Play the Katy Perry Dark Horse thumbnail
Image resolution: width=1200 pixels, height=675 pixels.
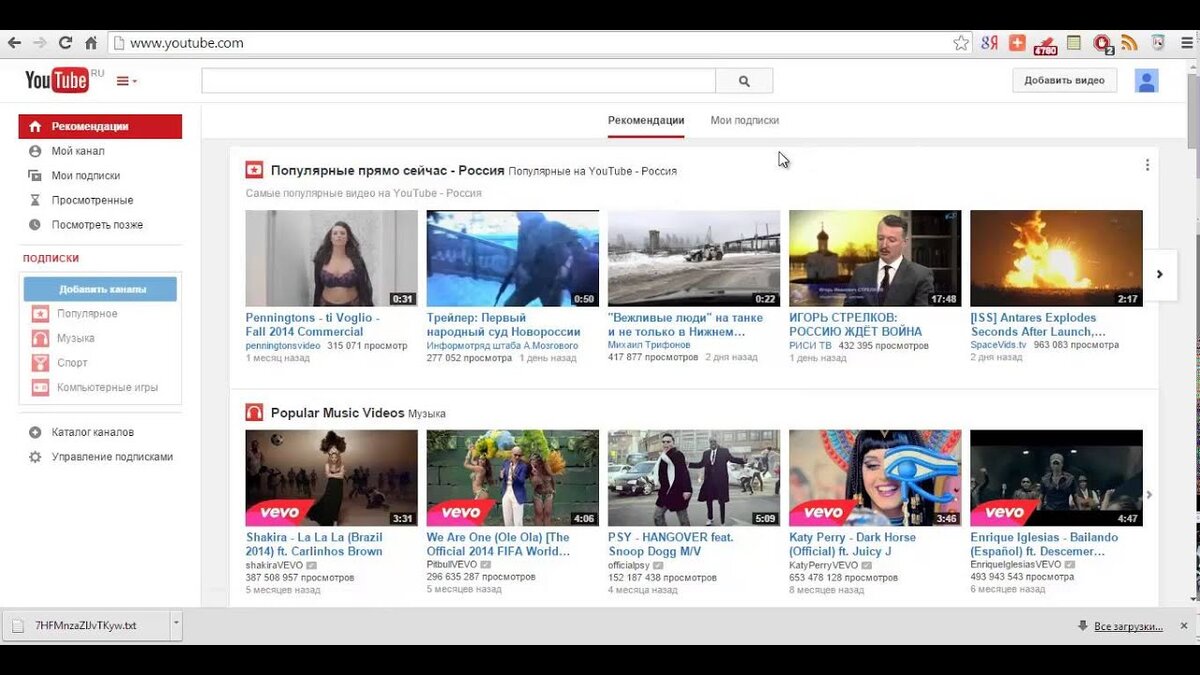(875, 478)
